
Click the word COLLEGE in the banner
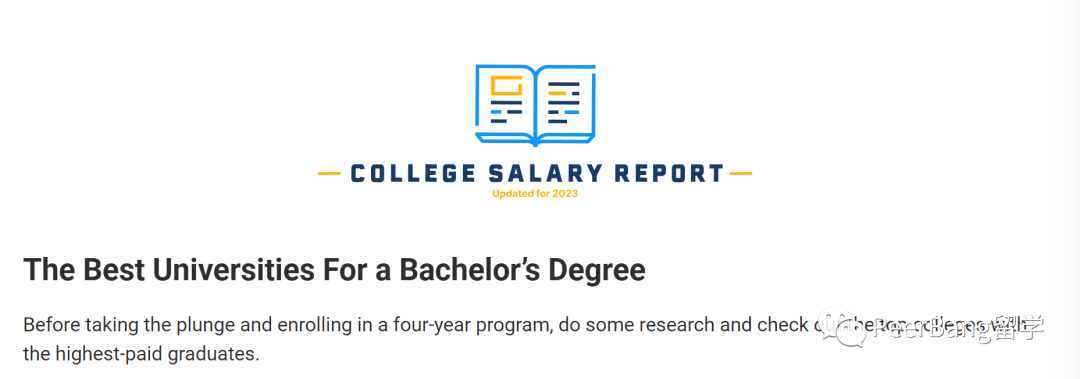[413, 174]
